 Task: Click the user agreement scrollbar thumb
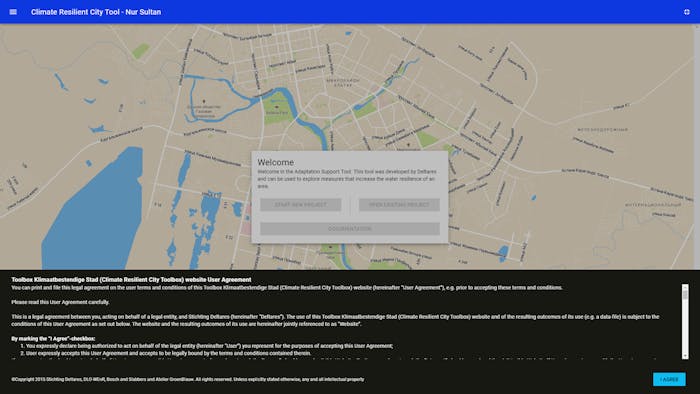tap(685, 294)
